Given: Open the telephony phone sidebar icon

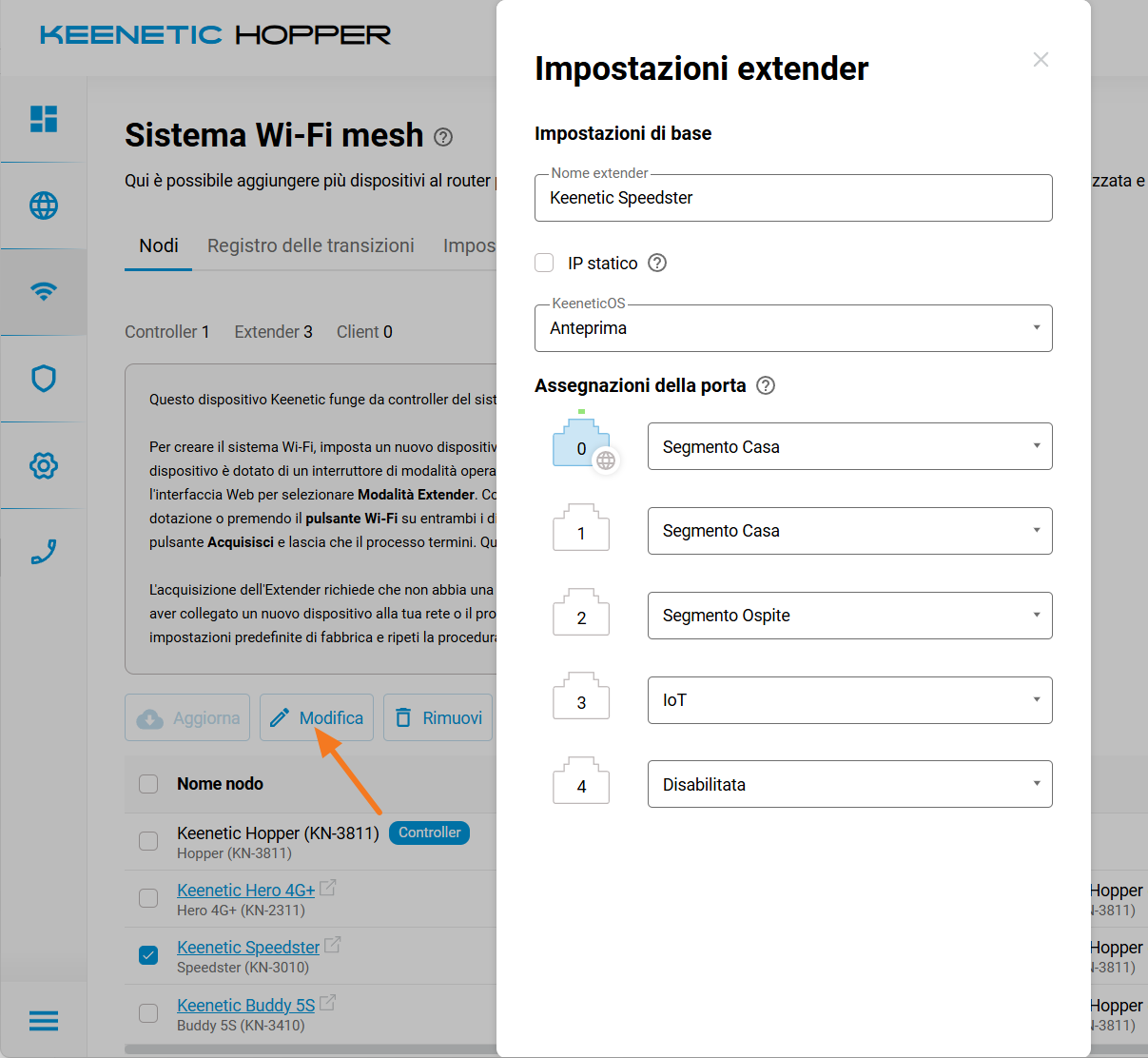Looking at the screenshot, I should coord(44,552).
